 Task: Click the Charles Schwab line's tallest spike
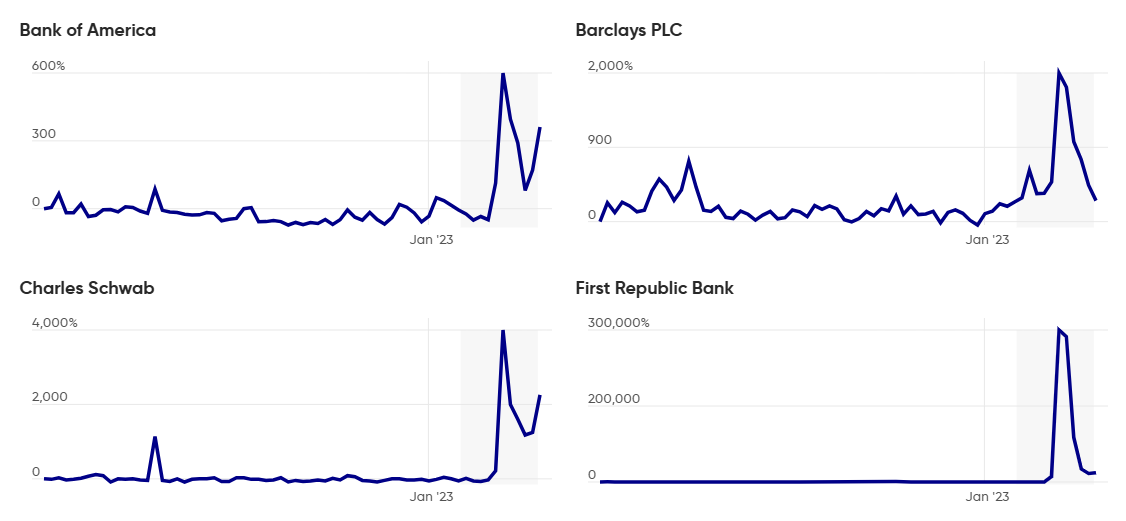[x=502, y=330]
